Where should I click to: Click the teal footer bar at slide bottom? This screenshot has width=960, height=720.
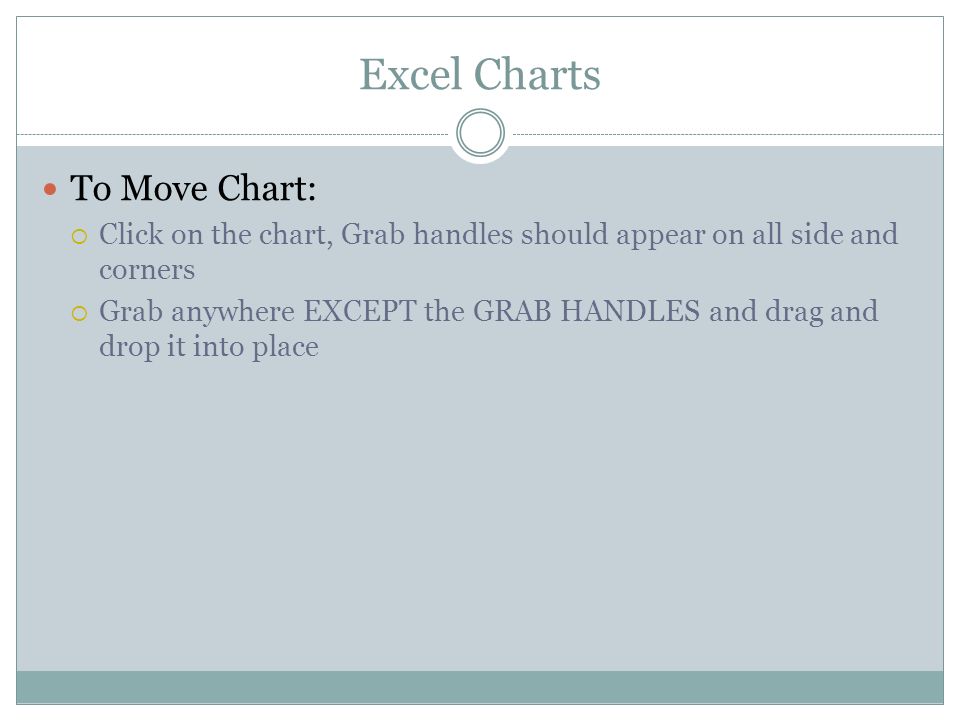point(480,687)
